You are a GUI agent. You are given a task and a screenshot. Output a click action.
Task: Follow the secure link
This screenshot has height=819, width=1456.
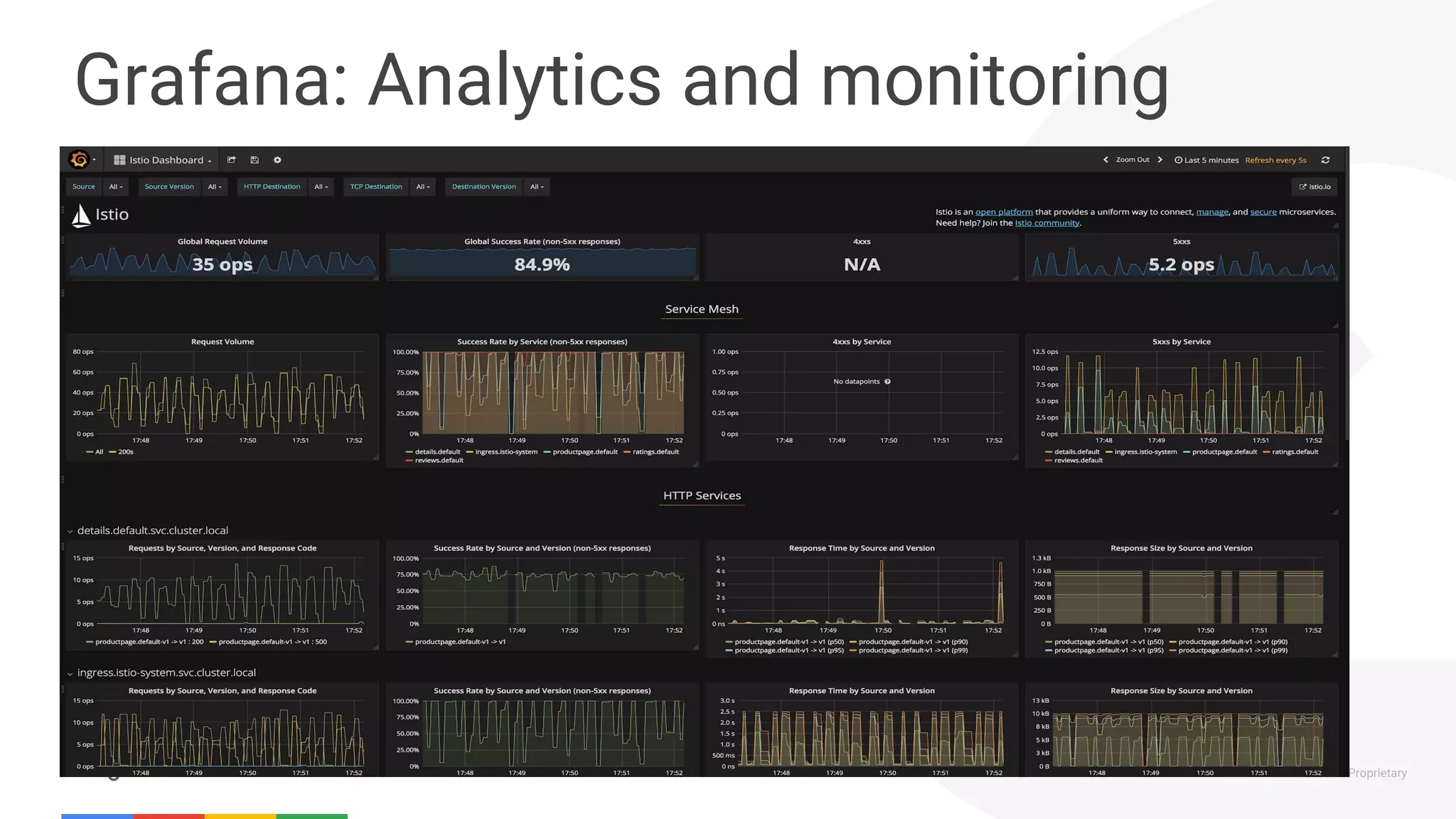pos(1263,212)
